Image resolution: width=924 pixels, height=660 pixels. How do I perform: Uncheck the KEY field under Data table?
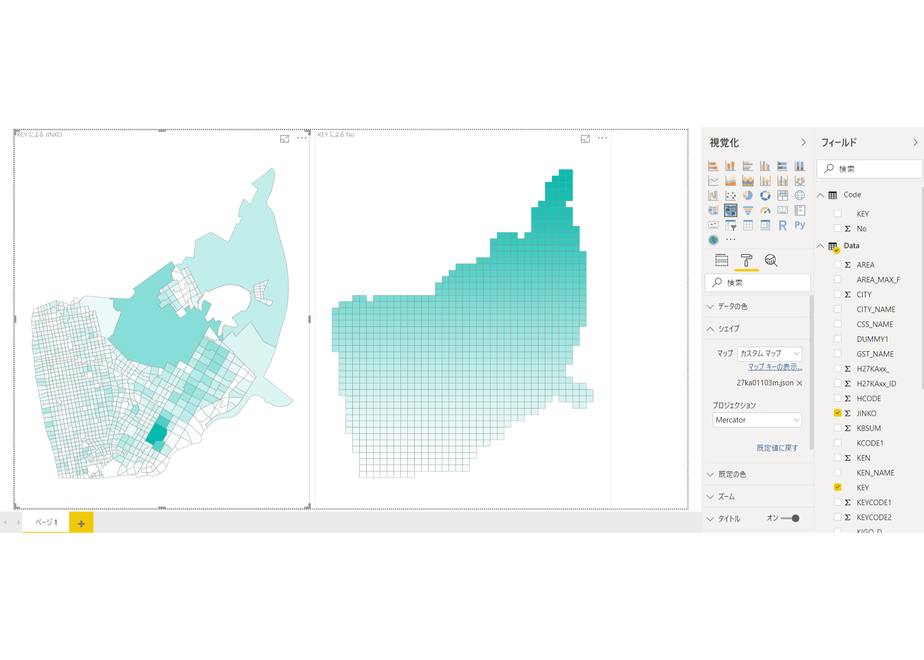[837, 487]
